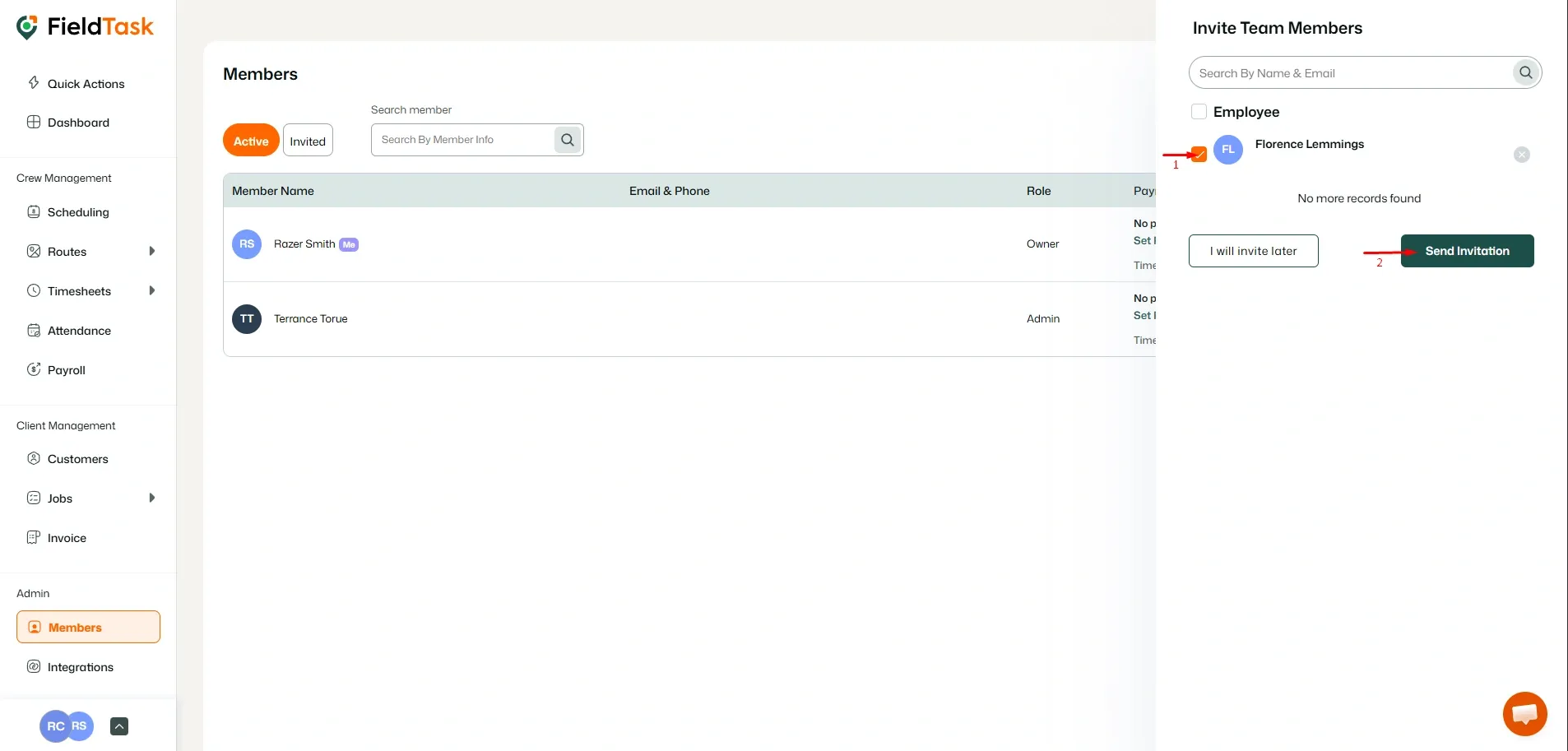Open the Payroll section
The image size is (1568, 751).
(x=65, y=369)
